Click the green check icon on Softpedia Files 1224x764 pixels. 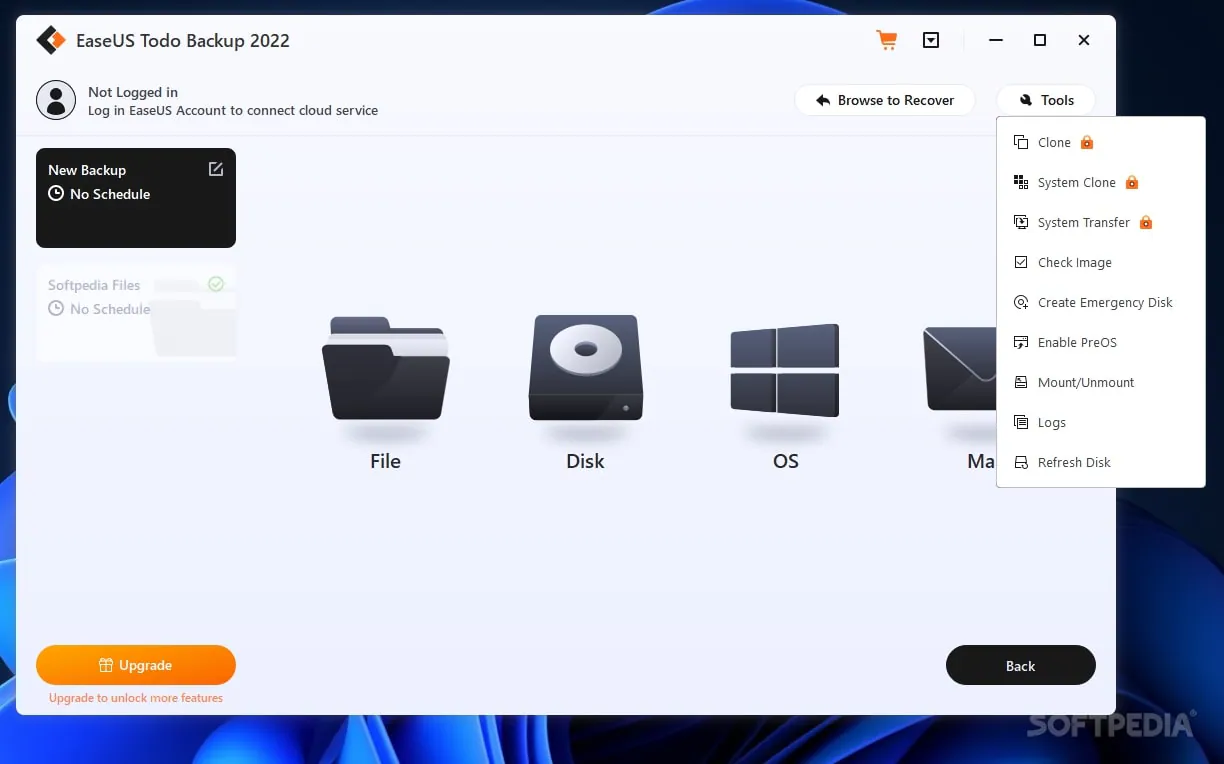point(216,284)
